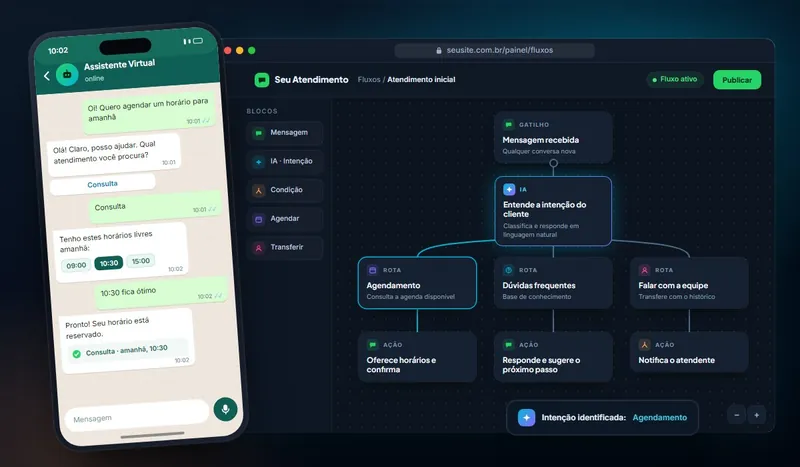The image size is (800, 467).
Task: Select the Mensagem block in the sidebar
Action: (285, 133)
